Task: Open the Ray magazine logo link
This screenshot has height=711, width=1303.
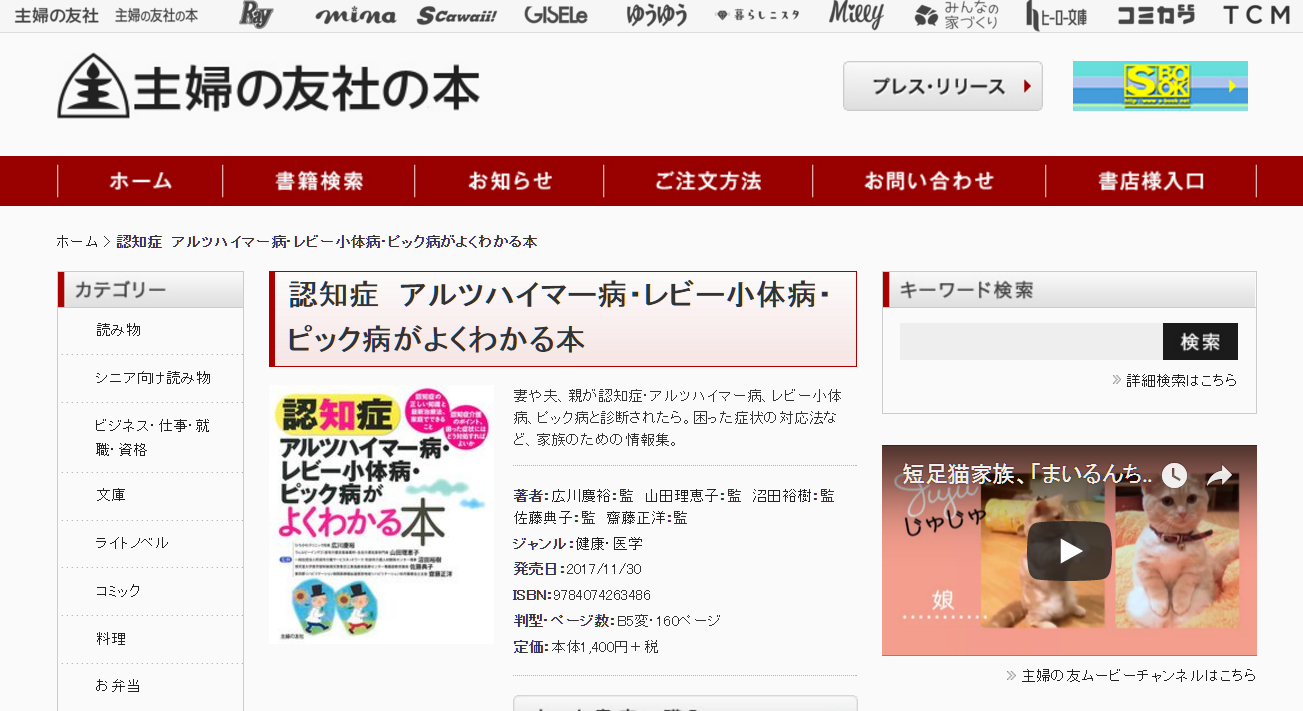Action: pos(257,15)
